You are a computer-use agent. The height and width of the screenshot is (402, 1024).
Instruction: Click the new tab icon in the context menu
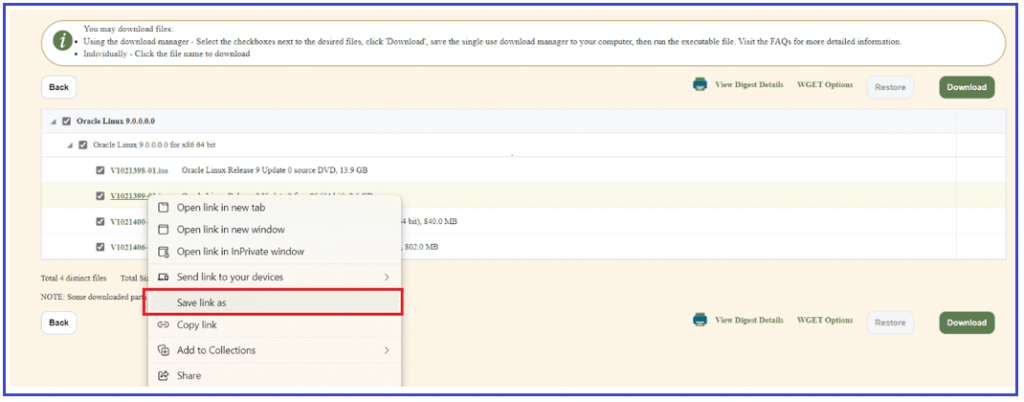click(163, 208)
